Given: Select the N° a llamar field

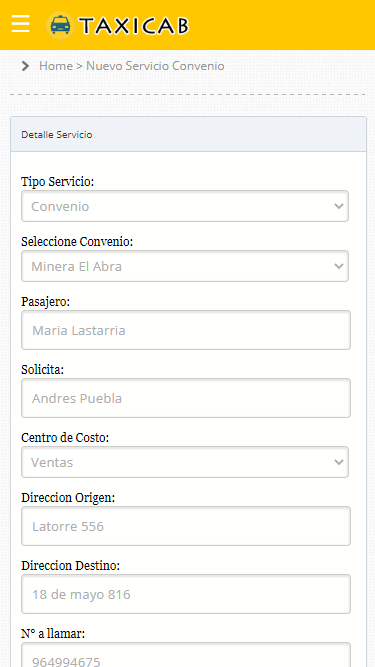Looking at the screenshot, I should click(x=186, y=655).
